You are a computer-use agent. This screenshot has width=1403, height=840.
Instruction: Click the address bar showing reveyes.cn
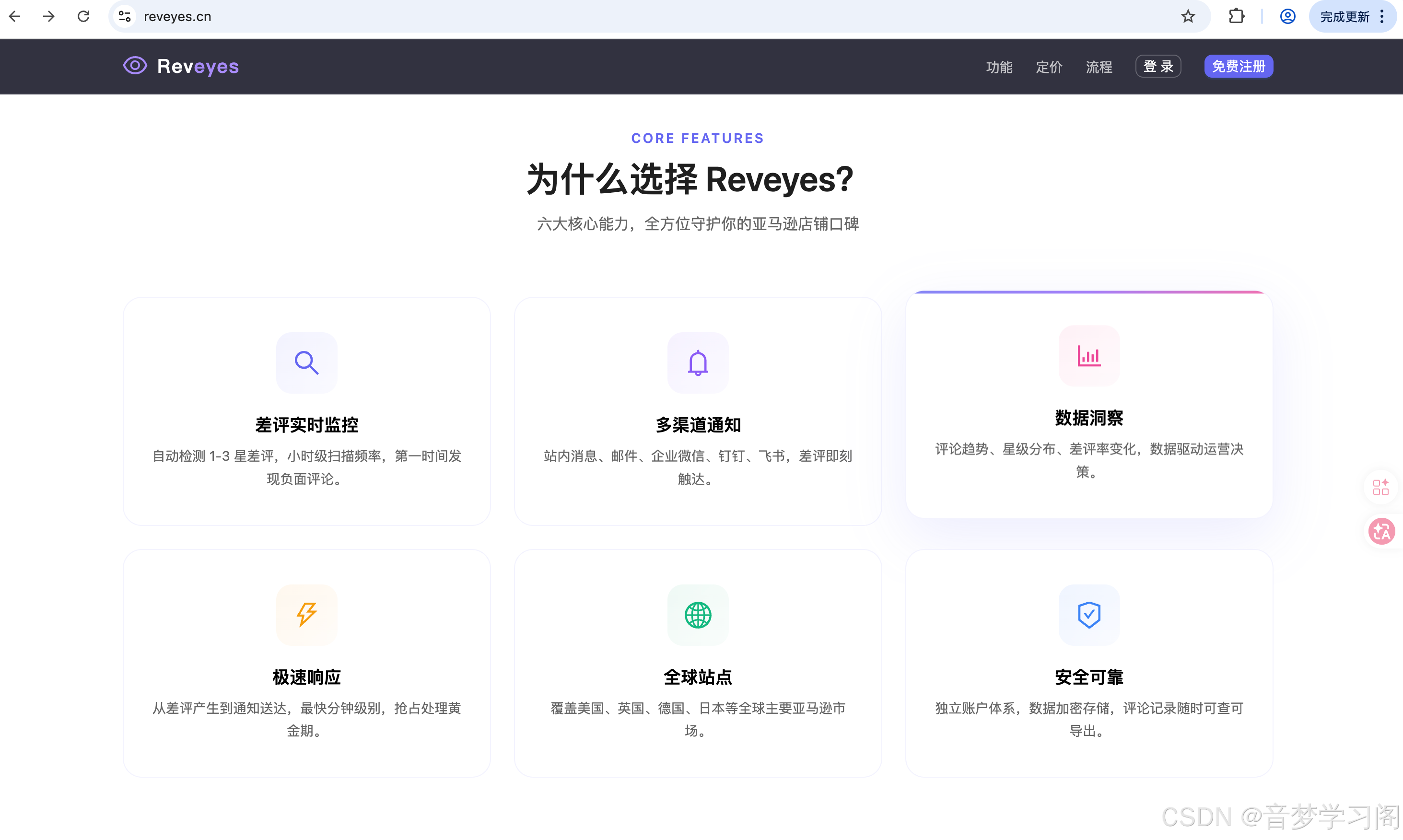(x=659, y=16)
